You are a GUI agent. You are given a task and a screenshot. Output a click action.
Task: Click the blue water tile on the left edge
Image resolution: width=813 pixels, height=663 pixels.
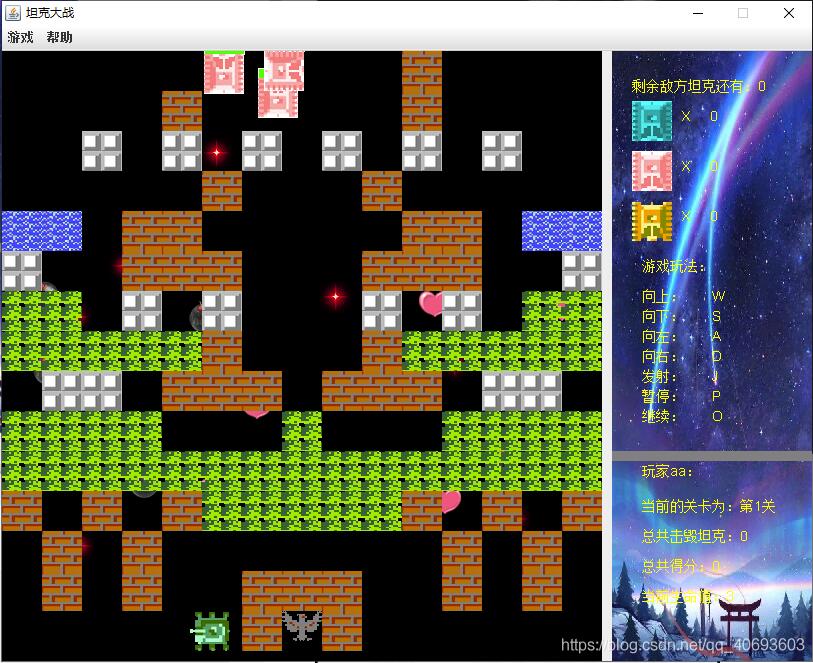[41, 231]
